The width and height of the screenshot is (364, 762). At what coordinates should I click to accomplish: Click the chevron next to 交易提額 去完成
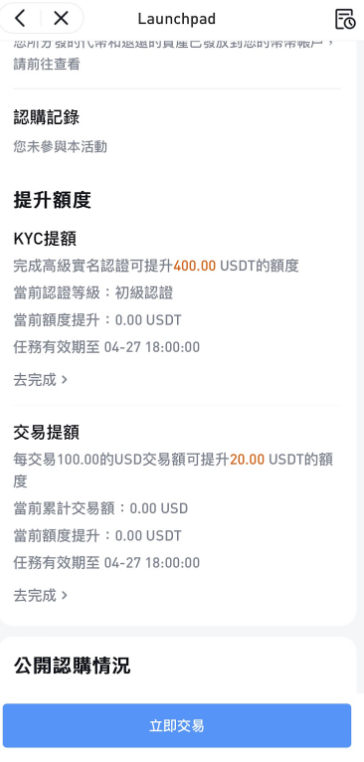(x=65, y=596)
